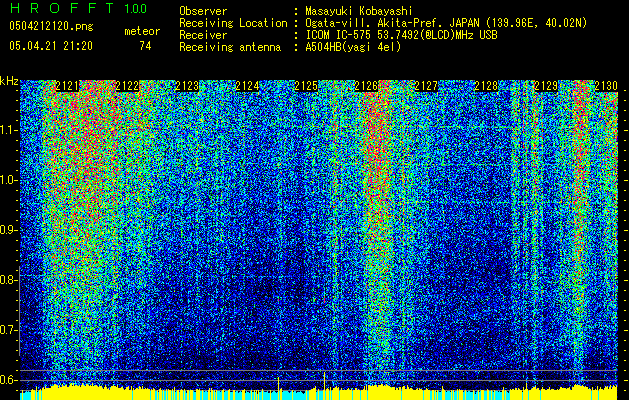Click the Ogata-vill. Akita-Pref. JAPAN location text
The height and width of the screenshot is (400, 629).
pyautogui.click(x=446, y=23)
